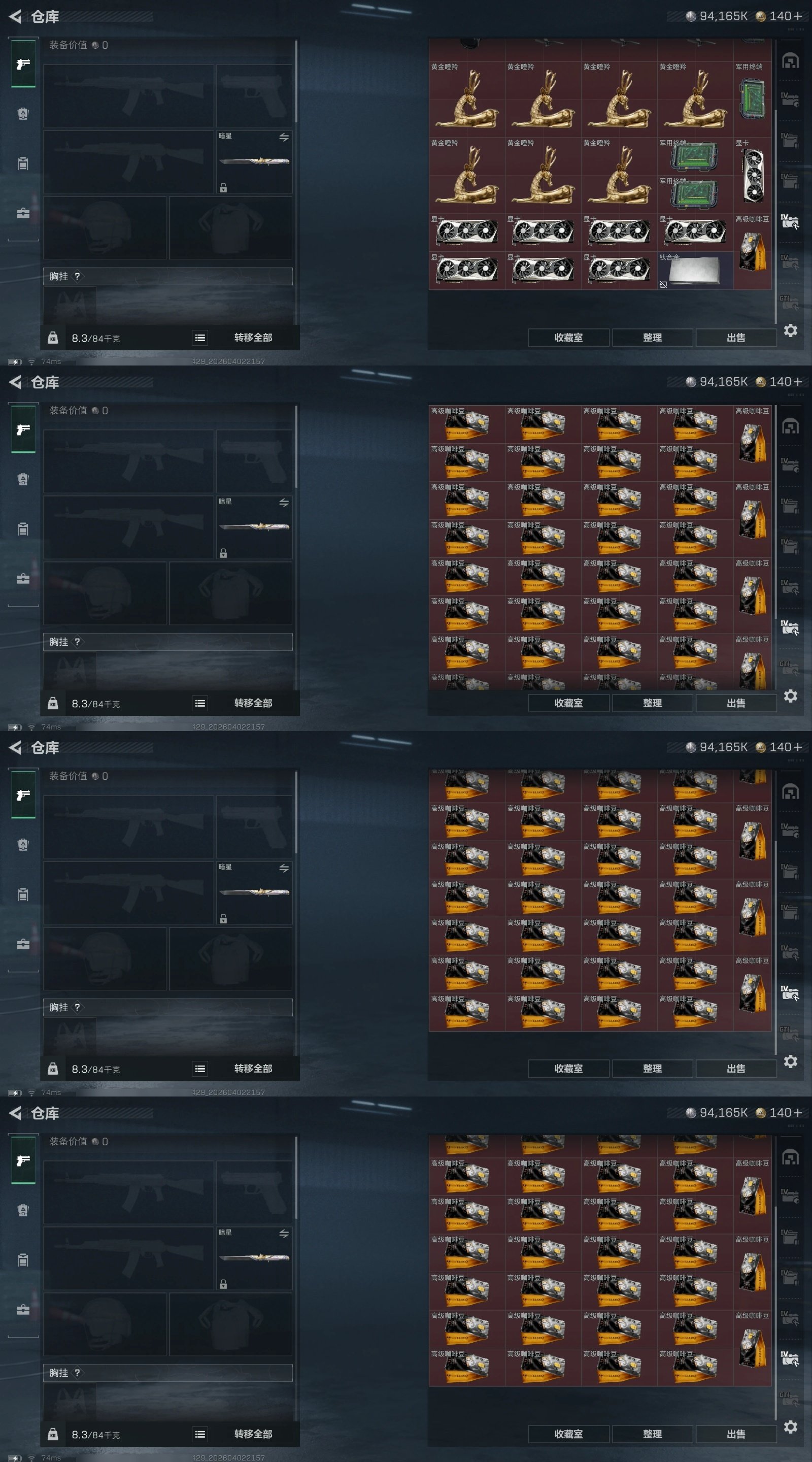This screenshot has height=1462, width=812.
Task: Select the main stash tab icon
Action: [x=791, y=61]
